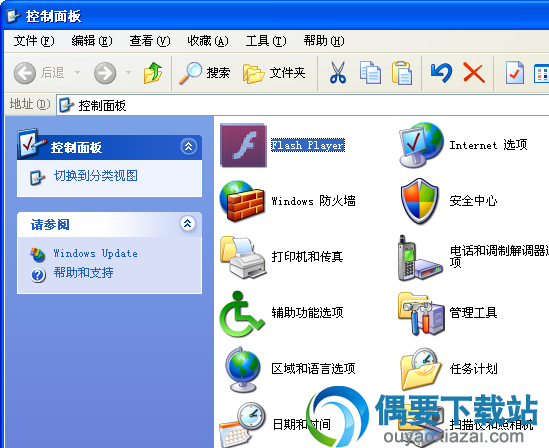Open the 任务计划 folder clock icon

(421, 369)
